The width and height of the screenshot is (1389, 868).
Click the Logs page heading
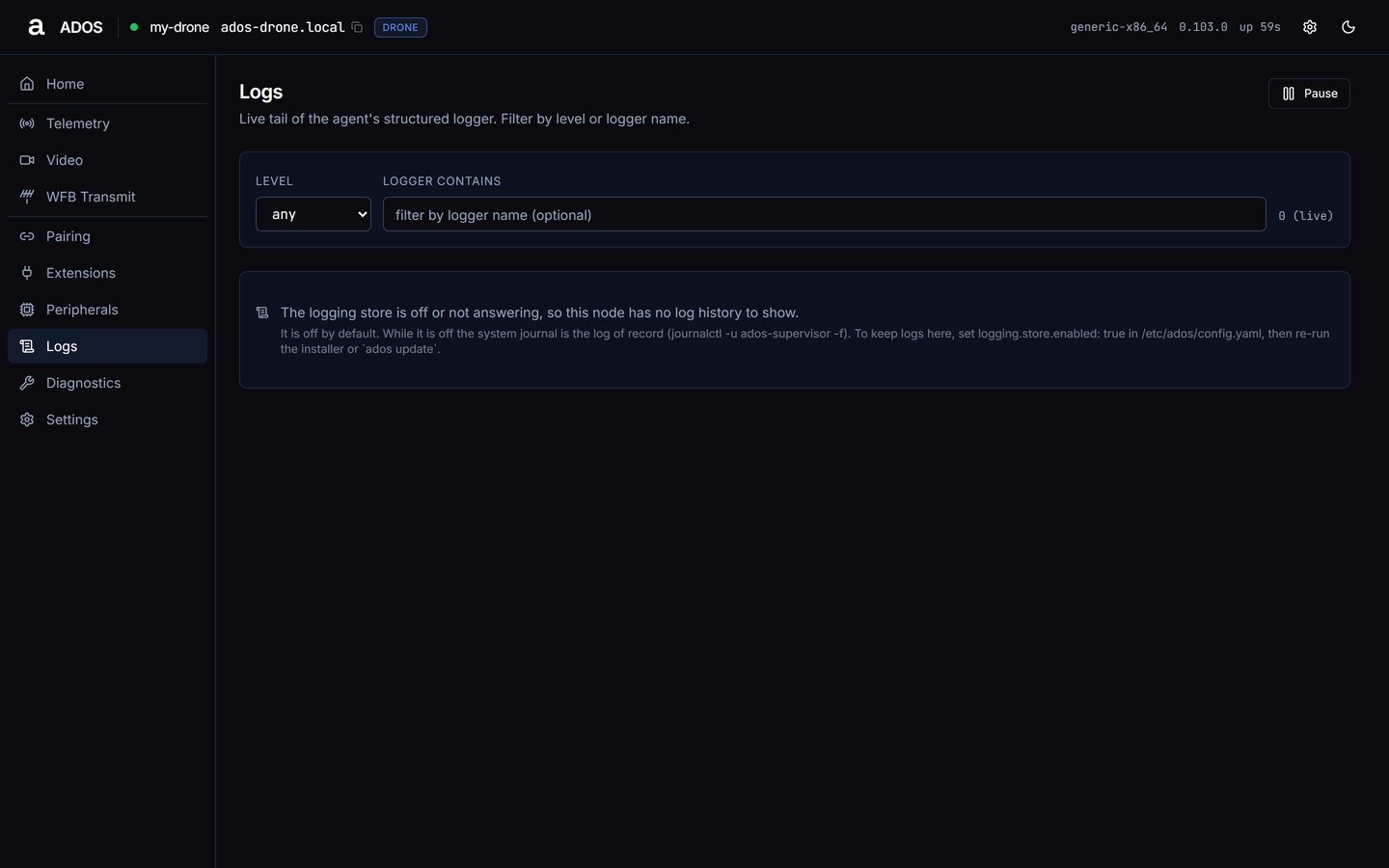pos(261,92)
